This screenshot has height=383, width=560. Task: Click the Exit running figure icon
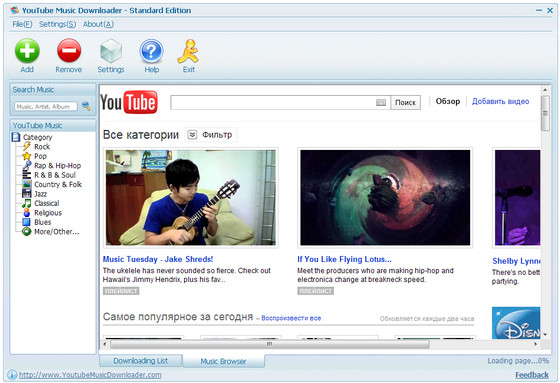[188, 51]
